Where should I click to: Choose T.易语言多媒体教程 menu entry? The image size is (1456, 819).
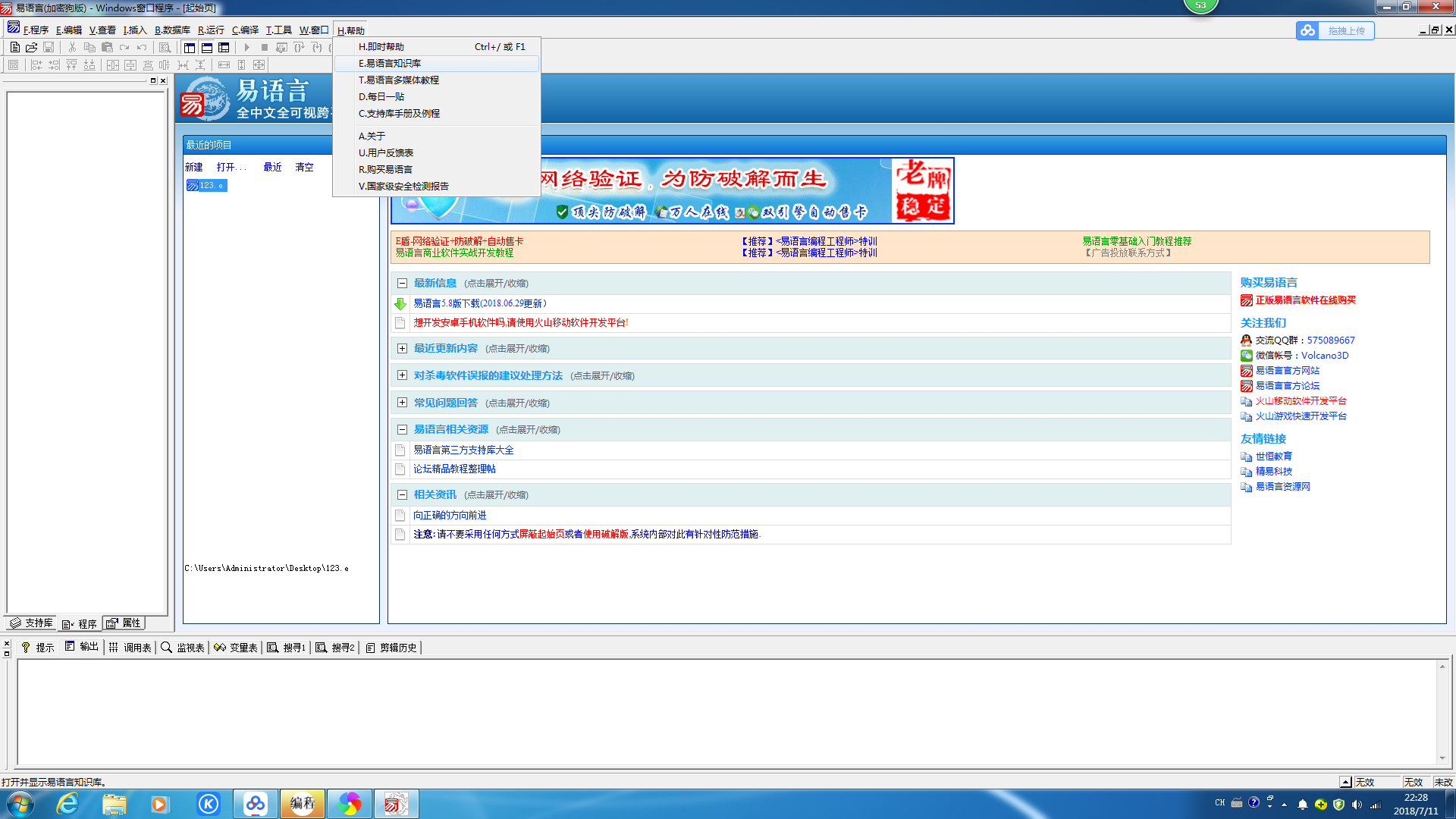pos(437,80)
